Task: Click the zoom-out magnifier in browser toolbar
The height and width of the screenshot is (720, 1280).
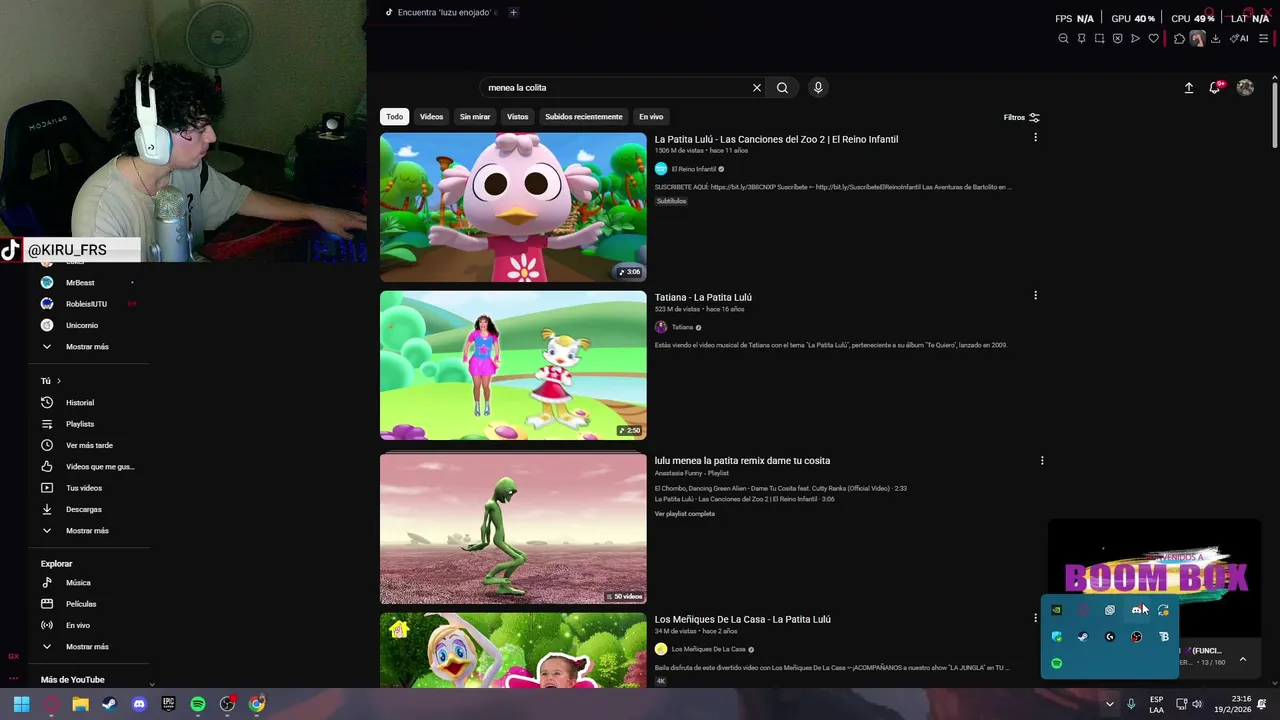Action: (1063, 39)
